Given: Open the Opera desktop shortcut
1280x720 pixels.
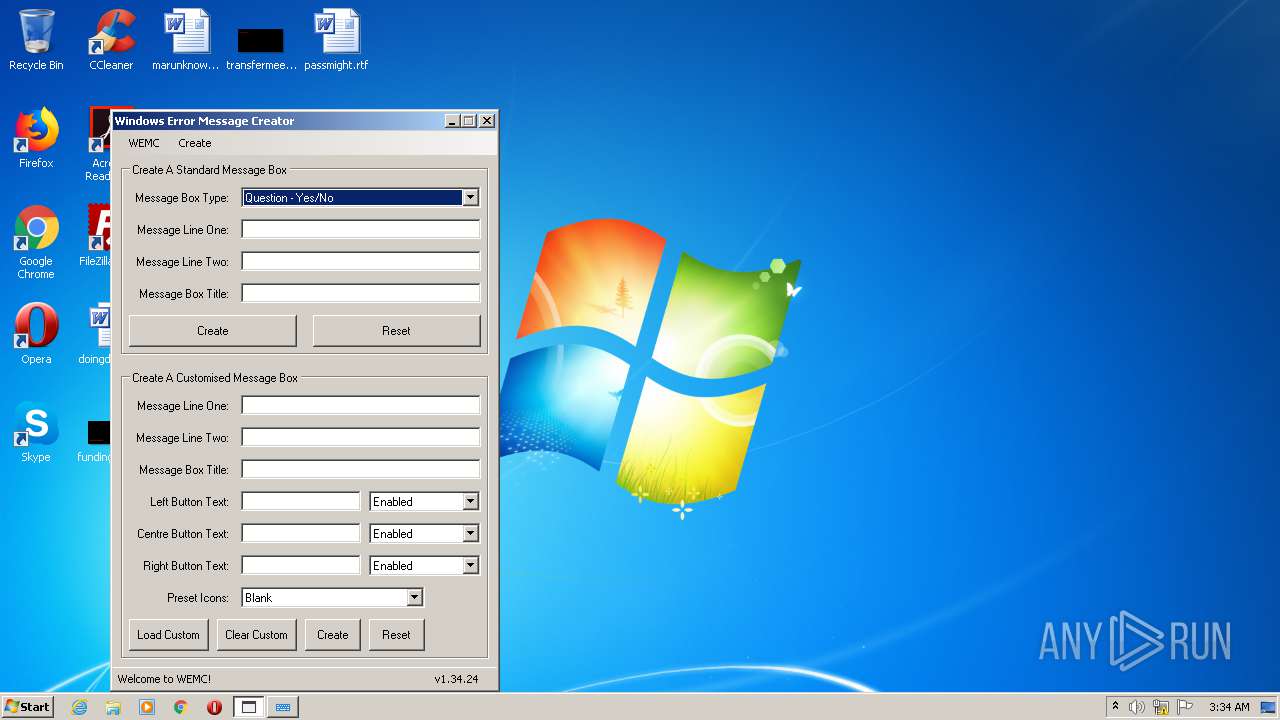Looking at the screenshot, I should 36,334.
